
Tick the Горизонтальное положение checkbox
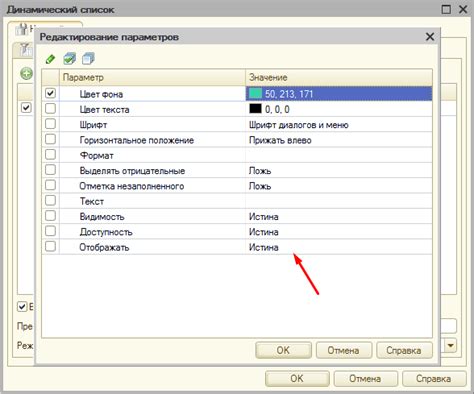(50, 139)
